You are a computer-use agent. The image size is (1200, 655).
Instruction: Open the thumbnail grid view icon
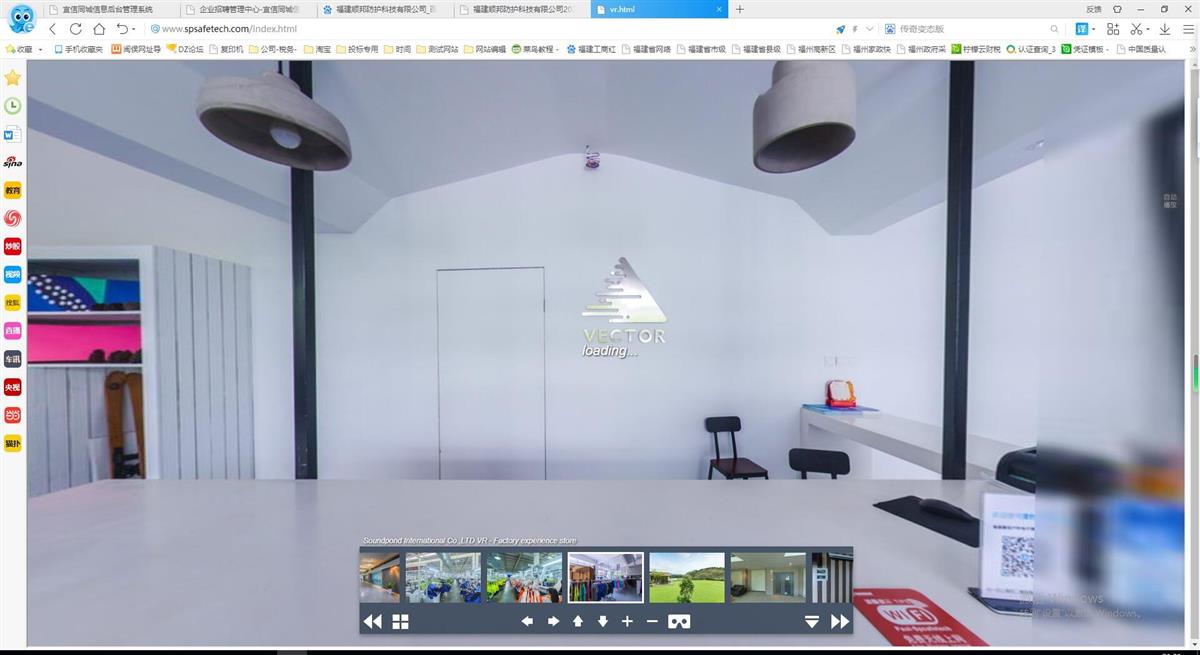coord(400,621)
